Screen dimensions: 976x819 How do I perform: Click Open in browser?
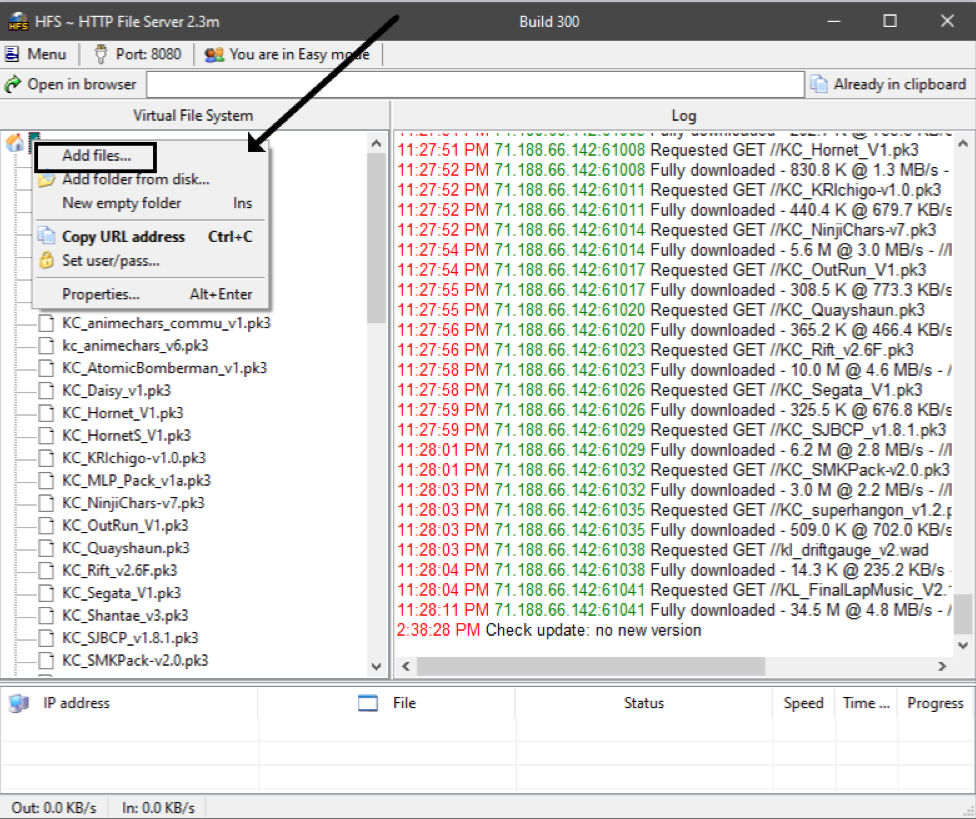[71, 84]
